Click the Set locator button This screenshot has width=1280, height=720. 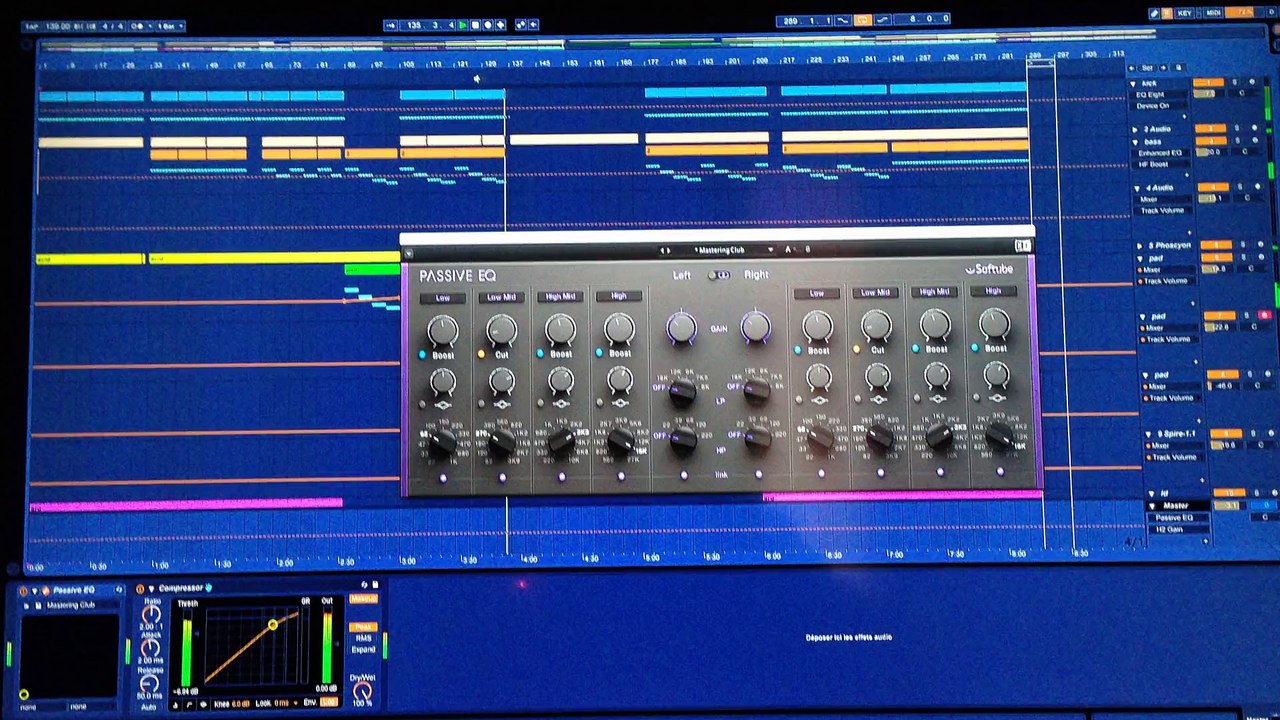point(1148,68)
